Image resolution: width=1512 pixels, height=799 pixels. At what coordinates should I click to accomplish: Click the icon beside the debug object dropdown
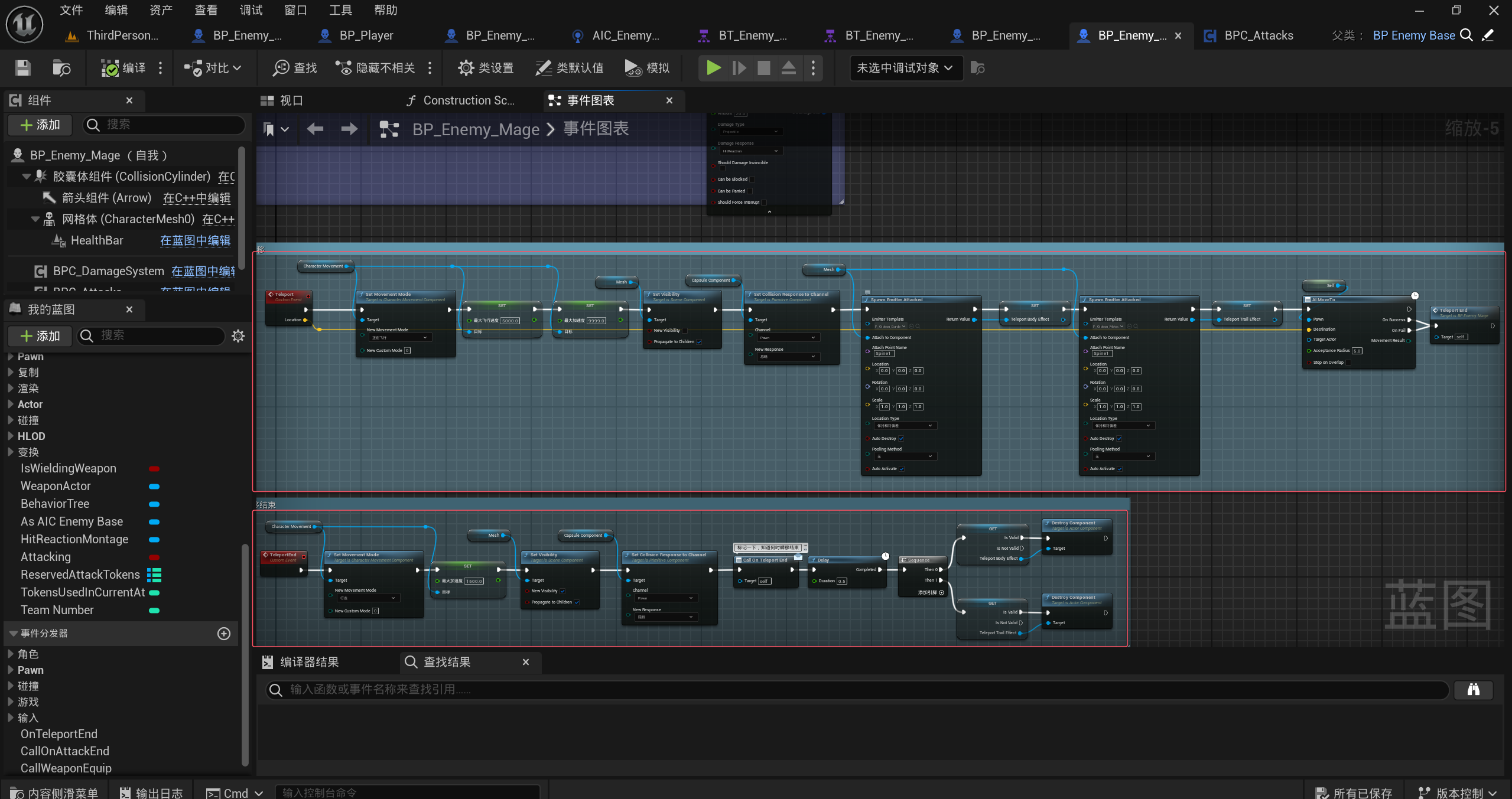(x=978, y=68)
